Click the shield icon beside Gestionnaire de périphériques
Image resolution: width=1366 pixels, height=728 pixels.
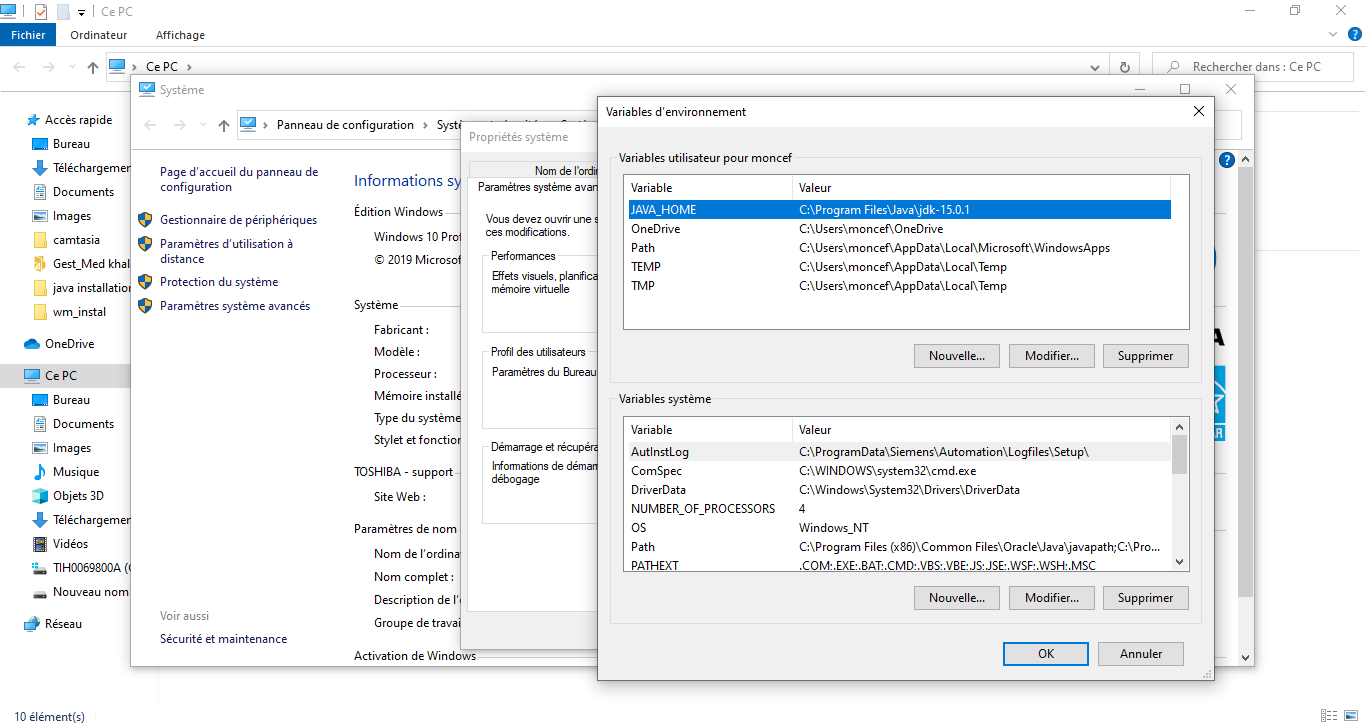pyautogui.click(x=145, y=220)
